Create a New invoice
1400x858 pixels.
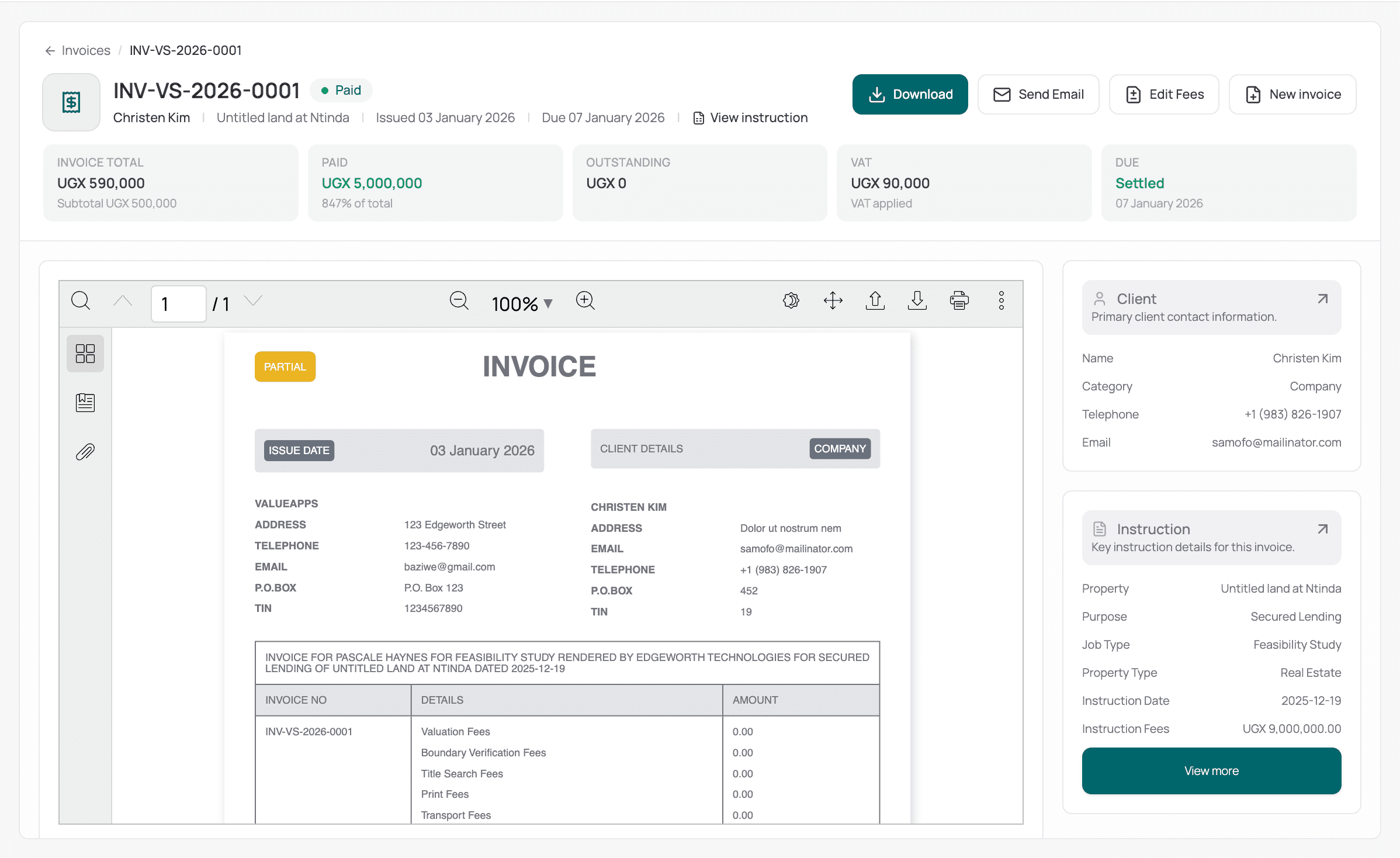coord(1292,95)
